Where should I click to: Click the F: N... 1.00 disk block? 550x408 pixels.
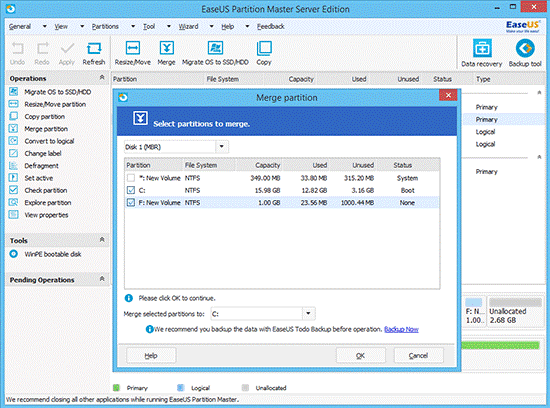coord(475,312)
